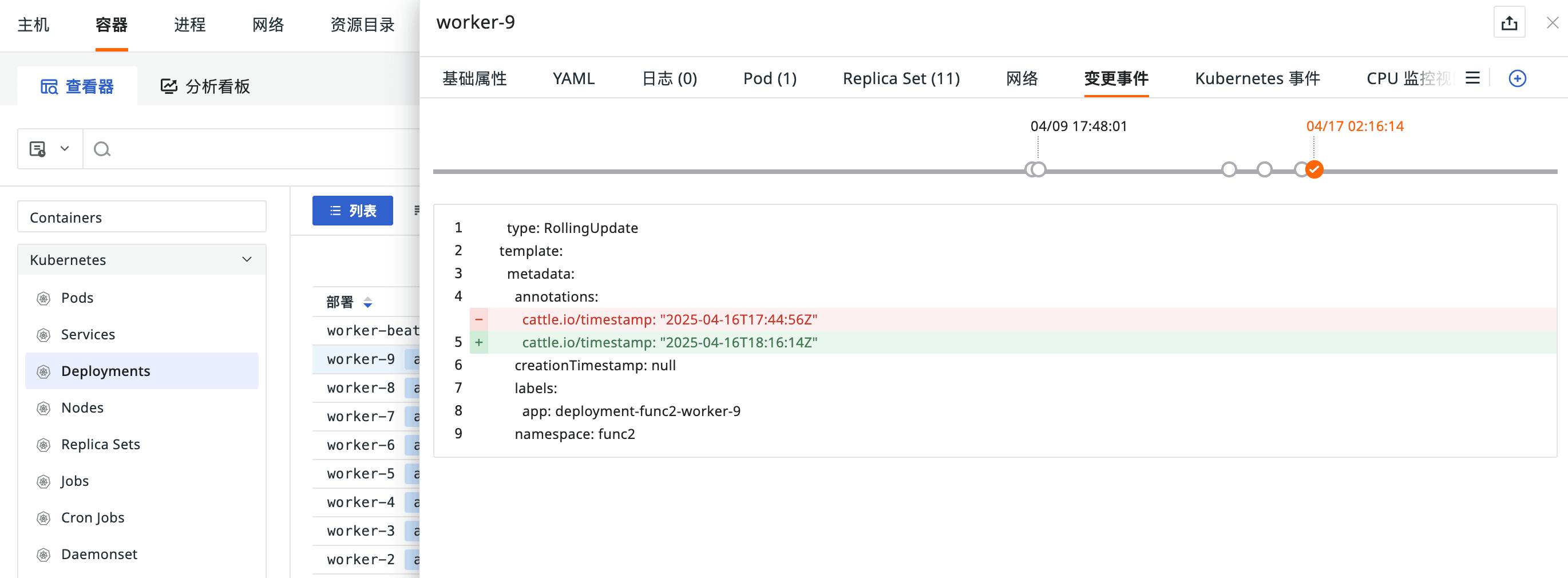Open the 网络 detail tab

(1021, 78)
